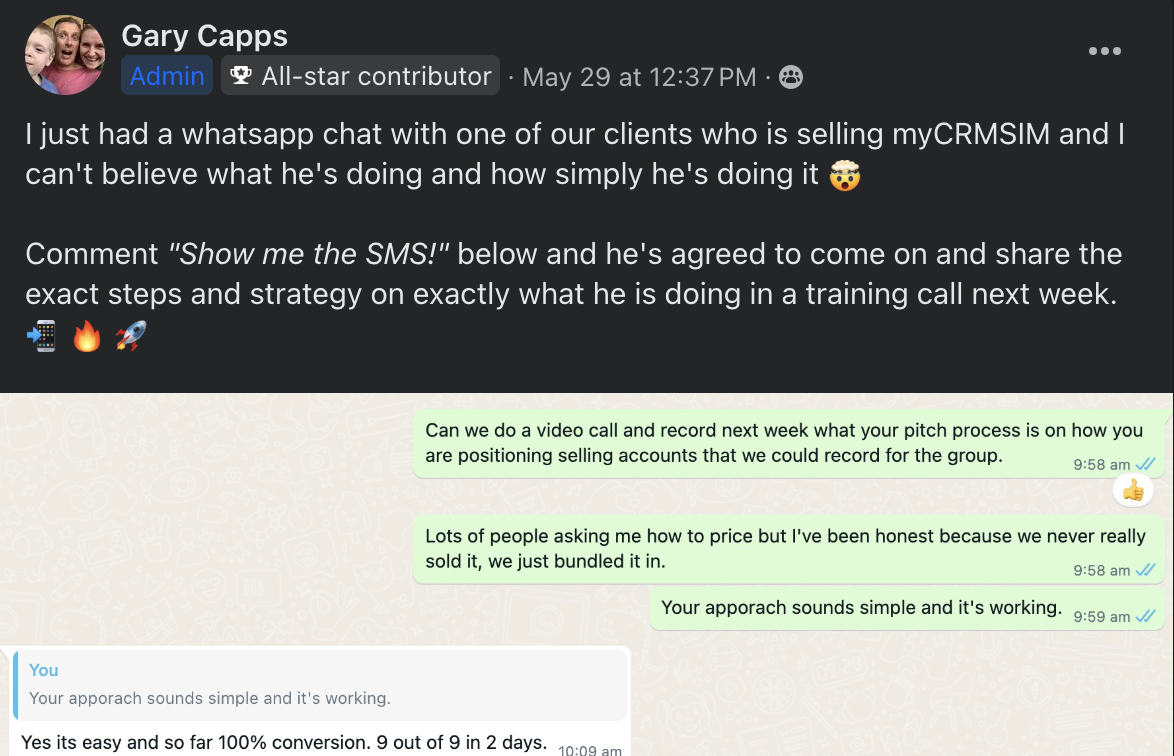Click Gary Capps' profile picture
The image size is (1174, 756).
click(65, 55)
